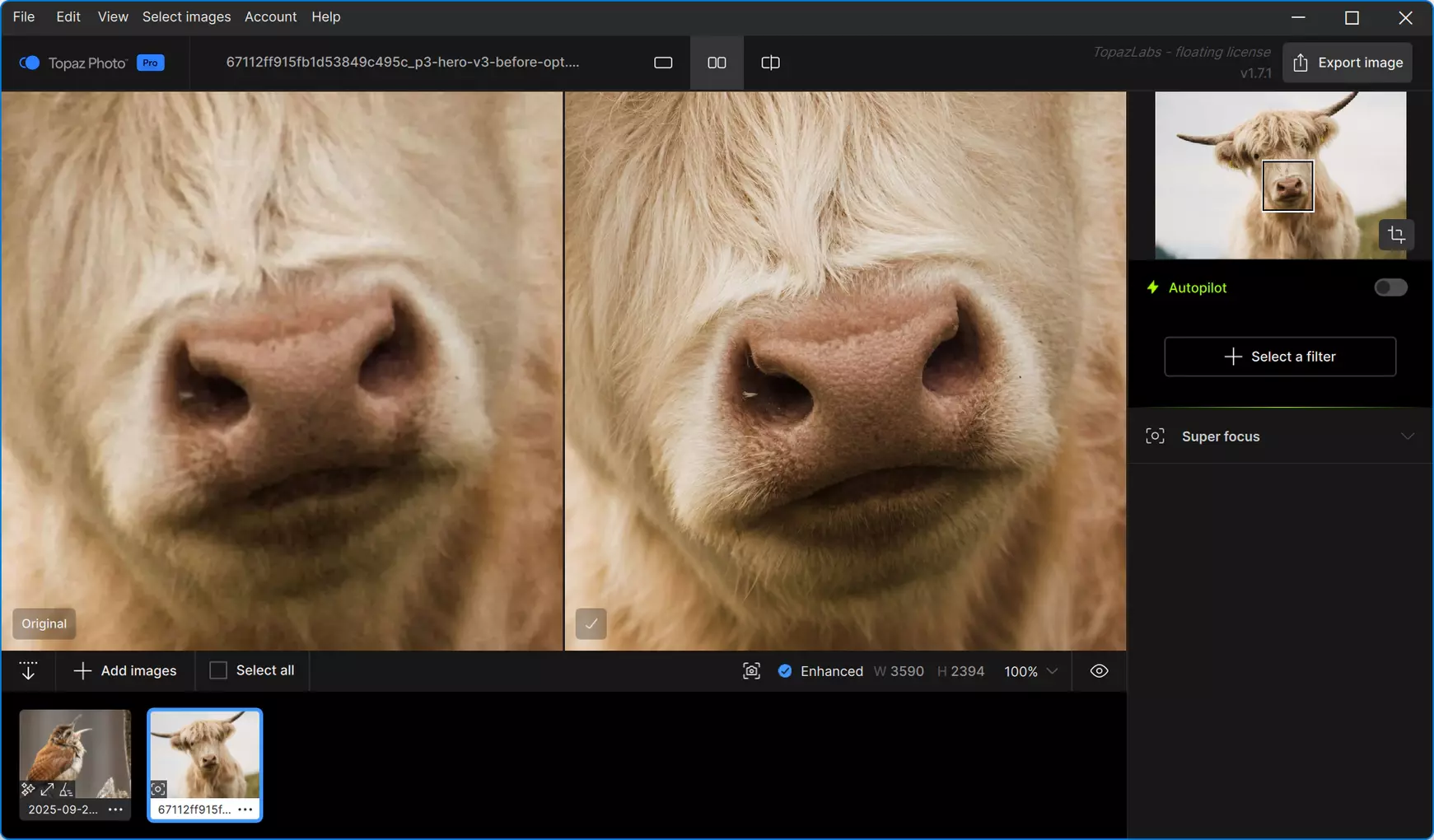Image resolution: width=1434 pixels, height=840 pixels.
Task: Click the camera snapshot icon beside Enhanced
Action: pos(751,671)
